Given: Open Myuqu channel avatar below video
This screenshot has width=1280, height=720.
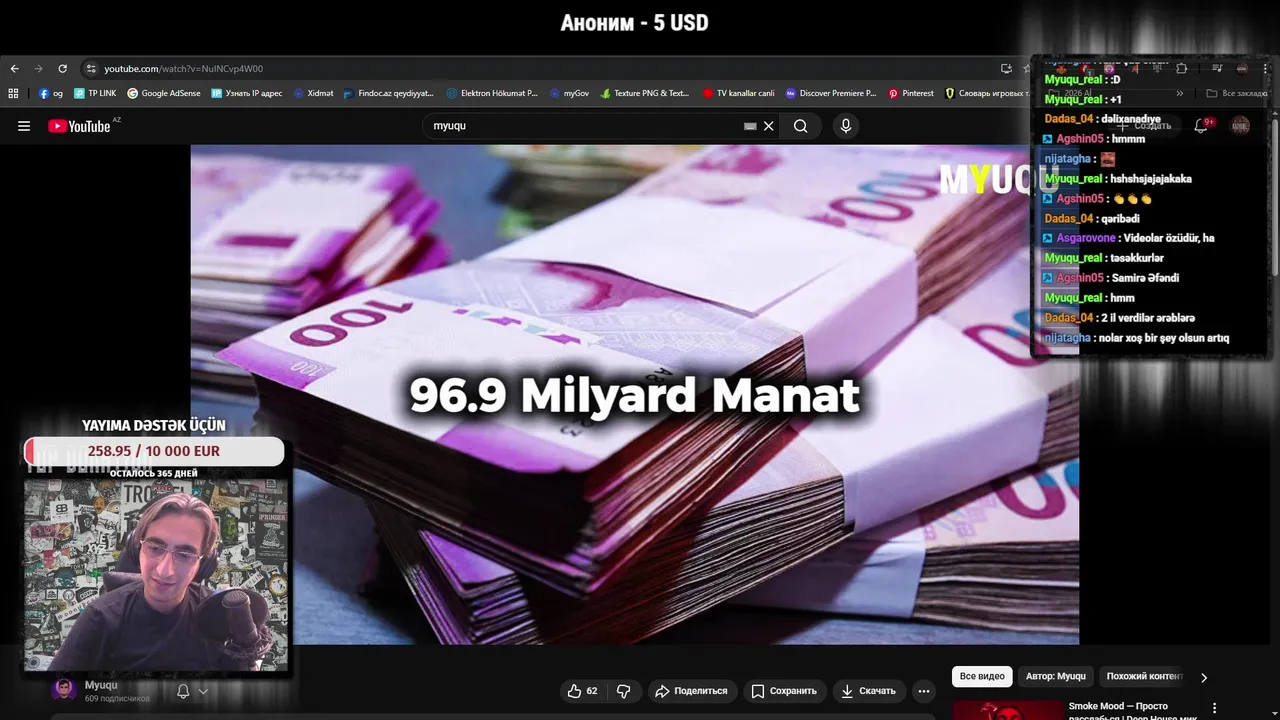Looking at the screenshot, I should click(64, 690).
